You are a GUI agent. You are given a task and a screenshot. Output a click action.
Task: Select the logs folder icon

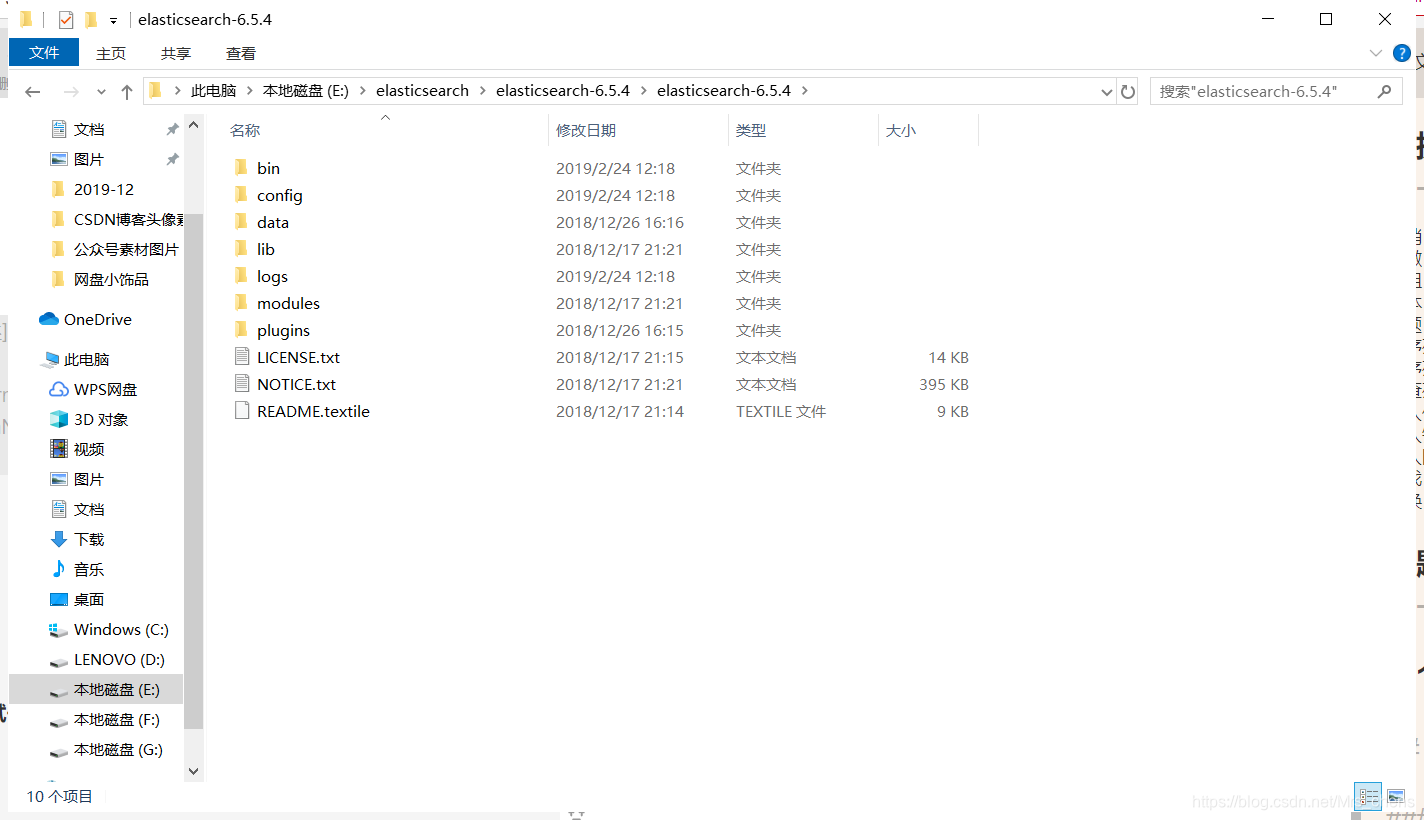click(x=241, y=276)
